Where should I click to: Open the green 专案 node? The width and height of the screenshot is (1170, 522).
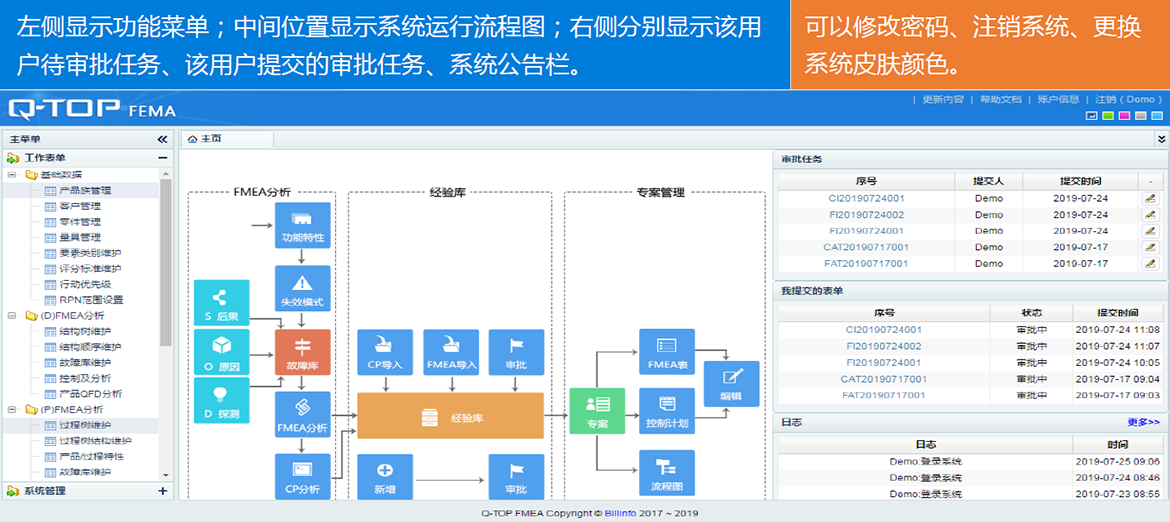pos(597,411)
